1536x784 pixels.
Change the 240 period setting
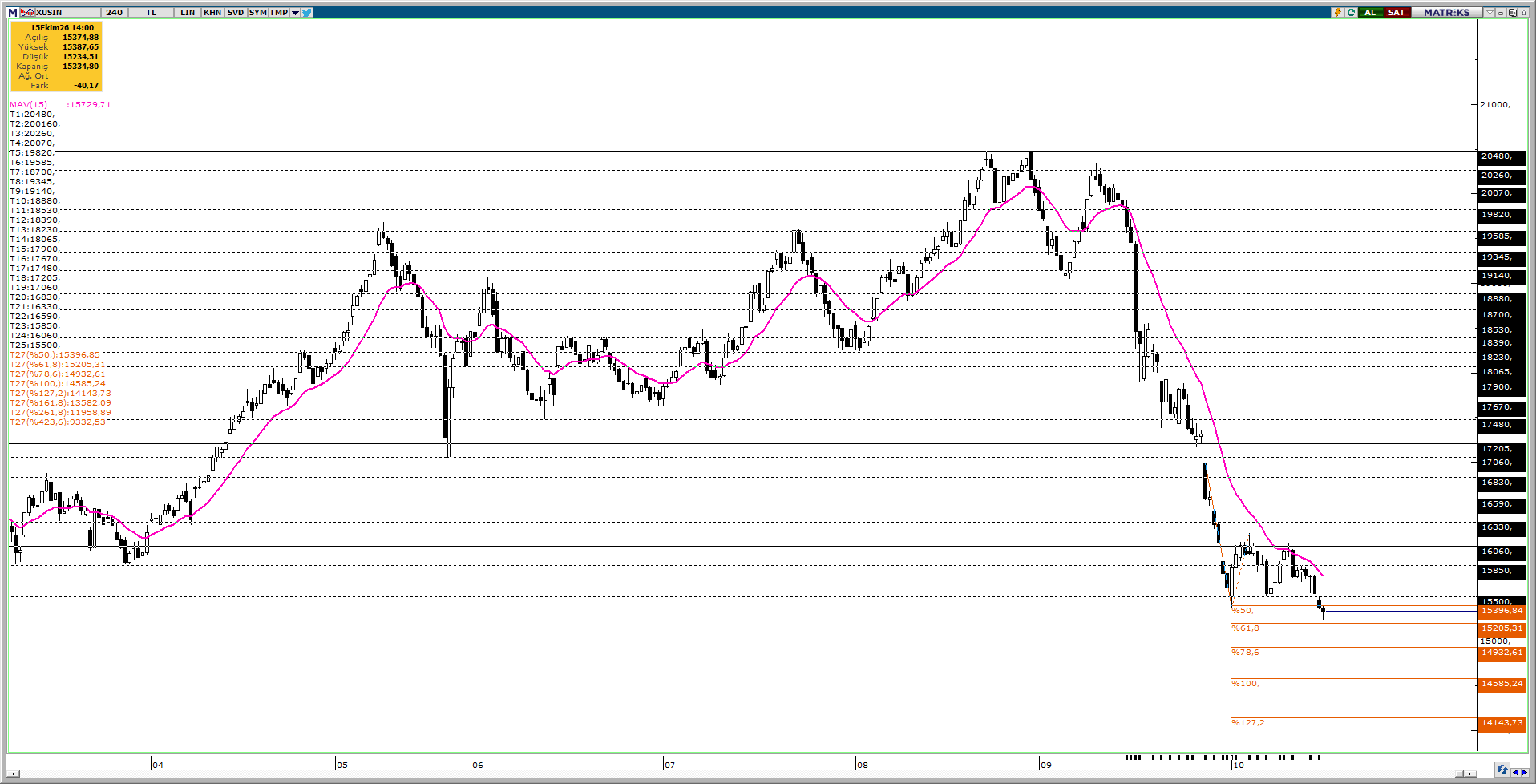pos(114,13)
